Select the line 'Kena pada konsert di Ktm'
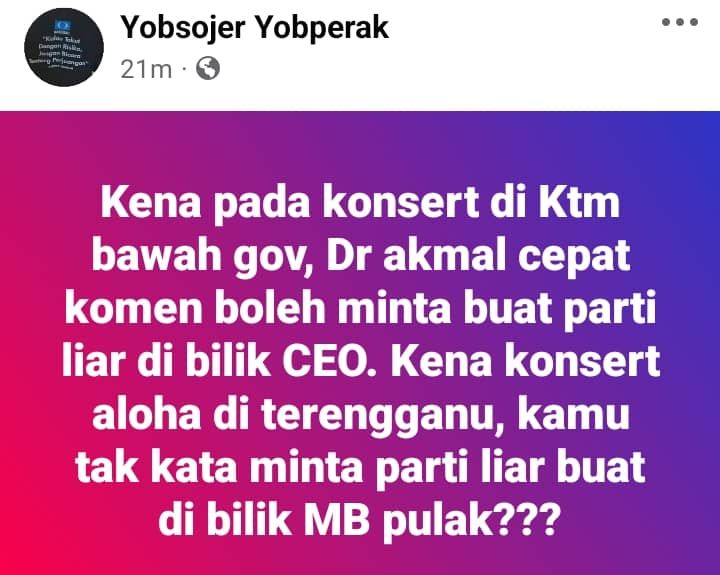 click(x=360, y=204)
